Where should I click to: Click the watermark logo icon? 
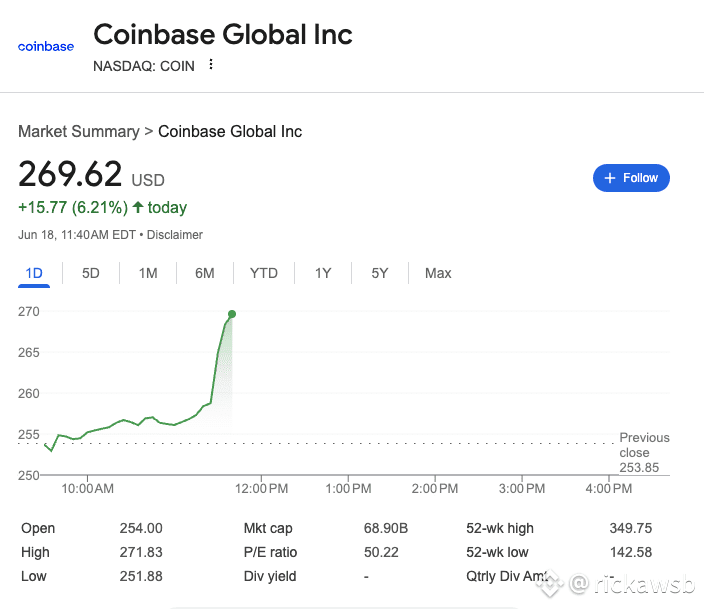[x=550, y=583]
